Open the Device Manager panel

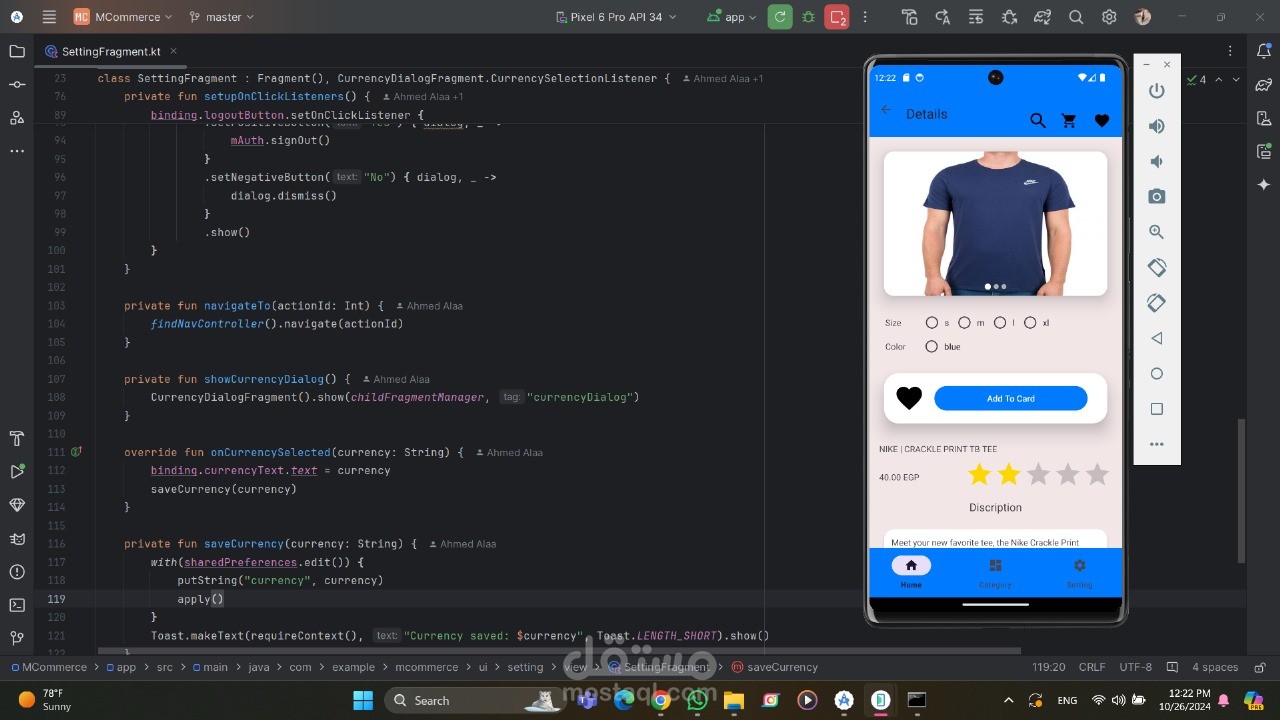click(1263, 117)
